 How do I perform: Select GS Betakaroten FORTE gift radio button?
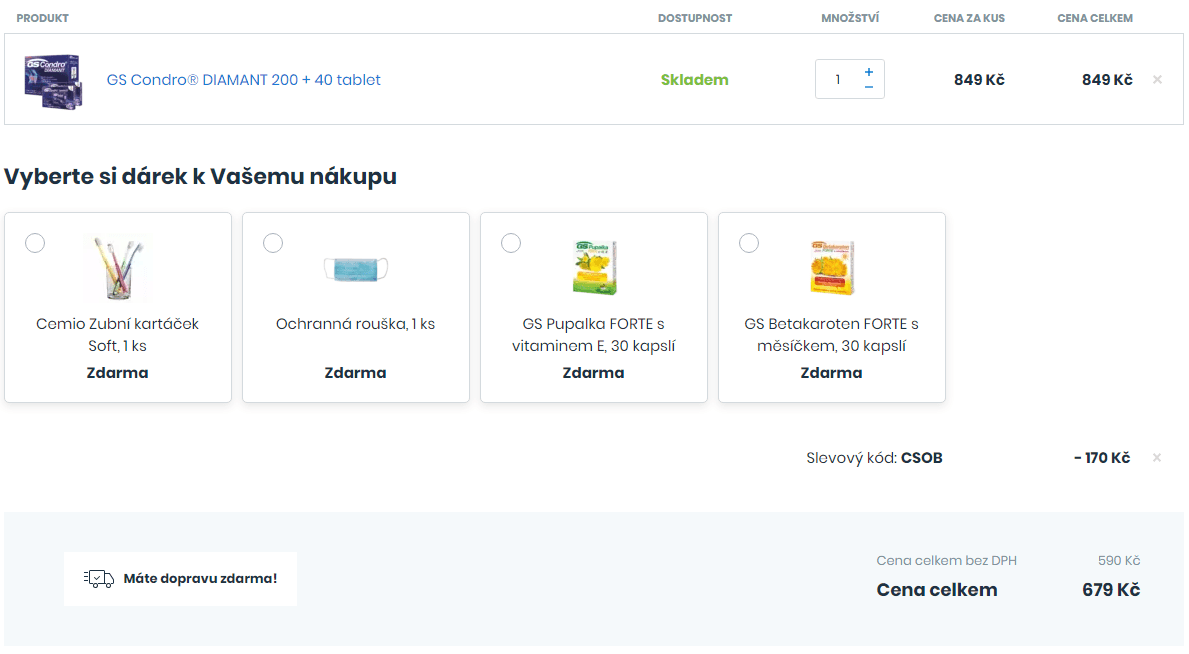749,243
